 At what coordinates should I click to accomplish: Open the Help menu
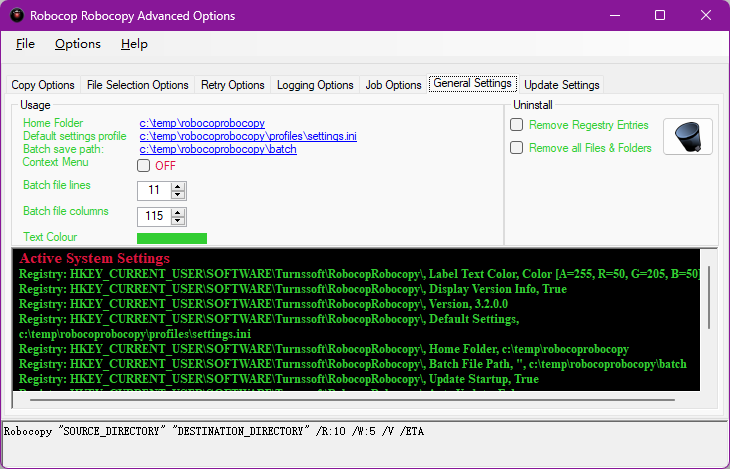pyautogui.click(x=134, y=44)
